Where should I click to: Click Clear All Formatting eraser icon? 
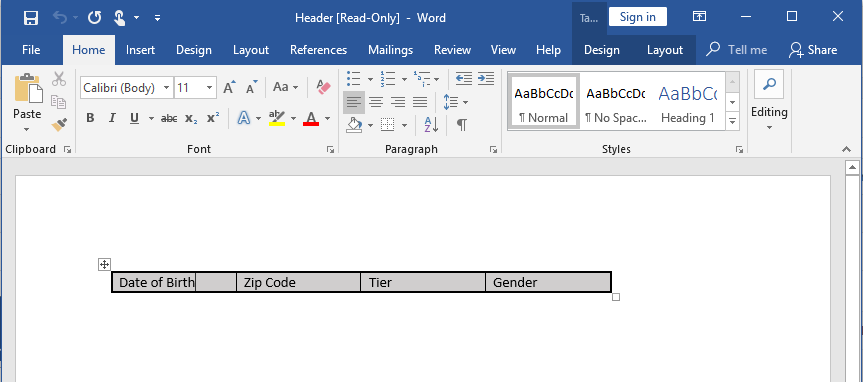pos(324,87)
